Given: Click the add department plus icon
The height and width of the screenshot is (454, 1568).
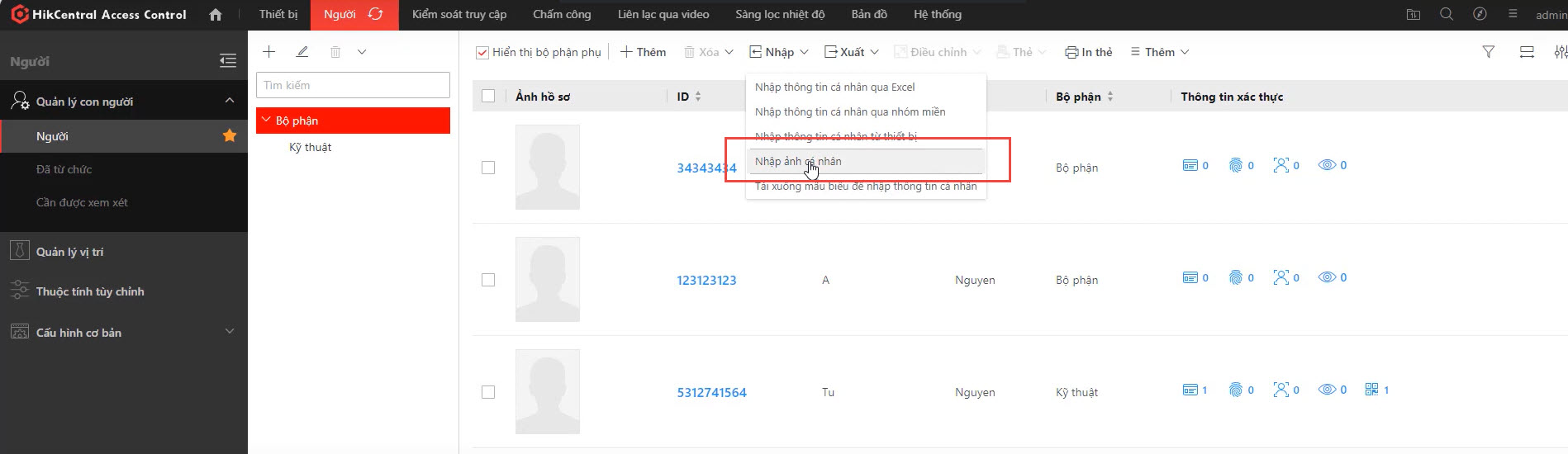Looking at the screenshot, I should (268, 52).
